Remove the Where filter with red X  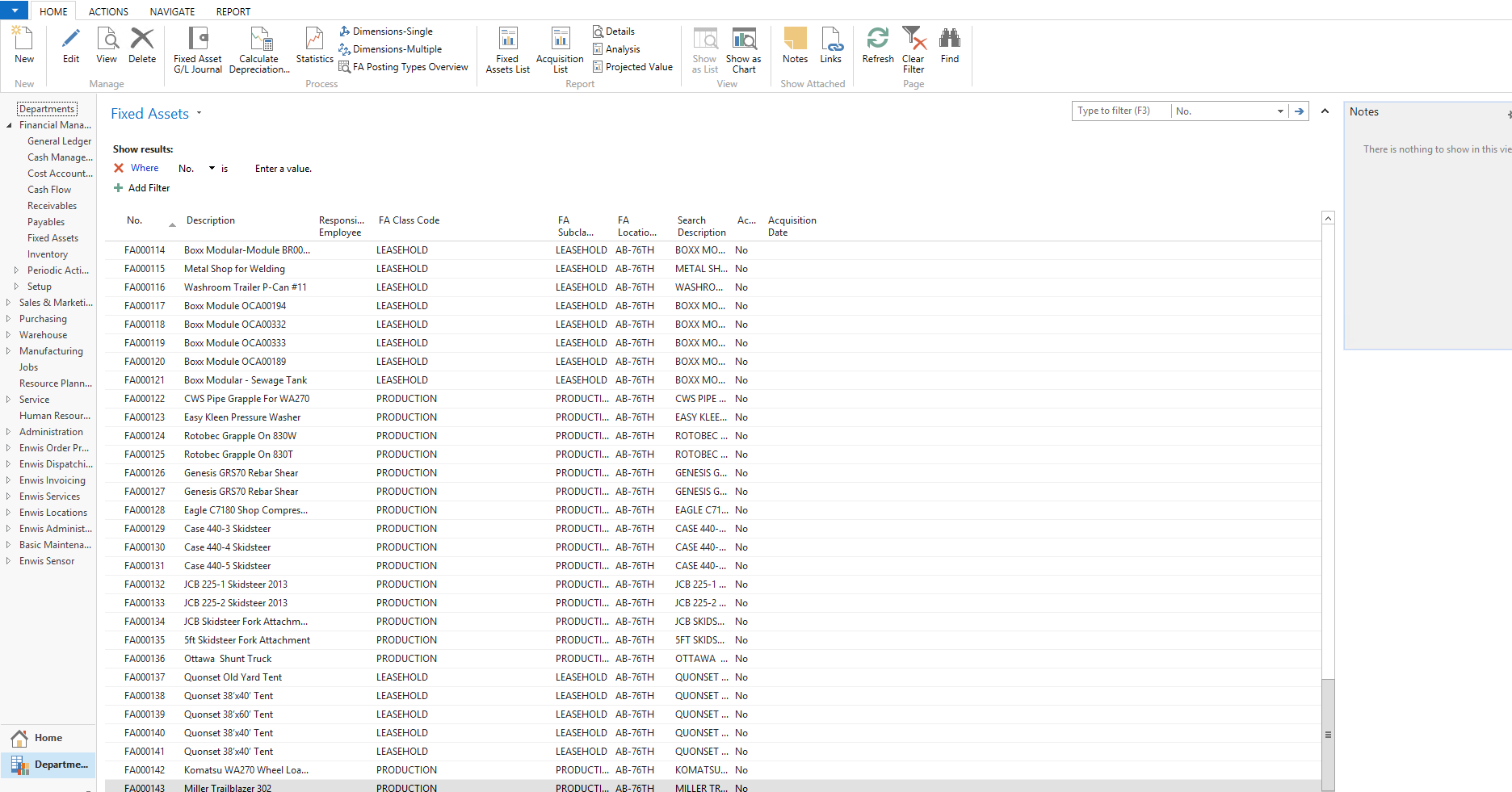point(119,168)
